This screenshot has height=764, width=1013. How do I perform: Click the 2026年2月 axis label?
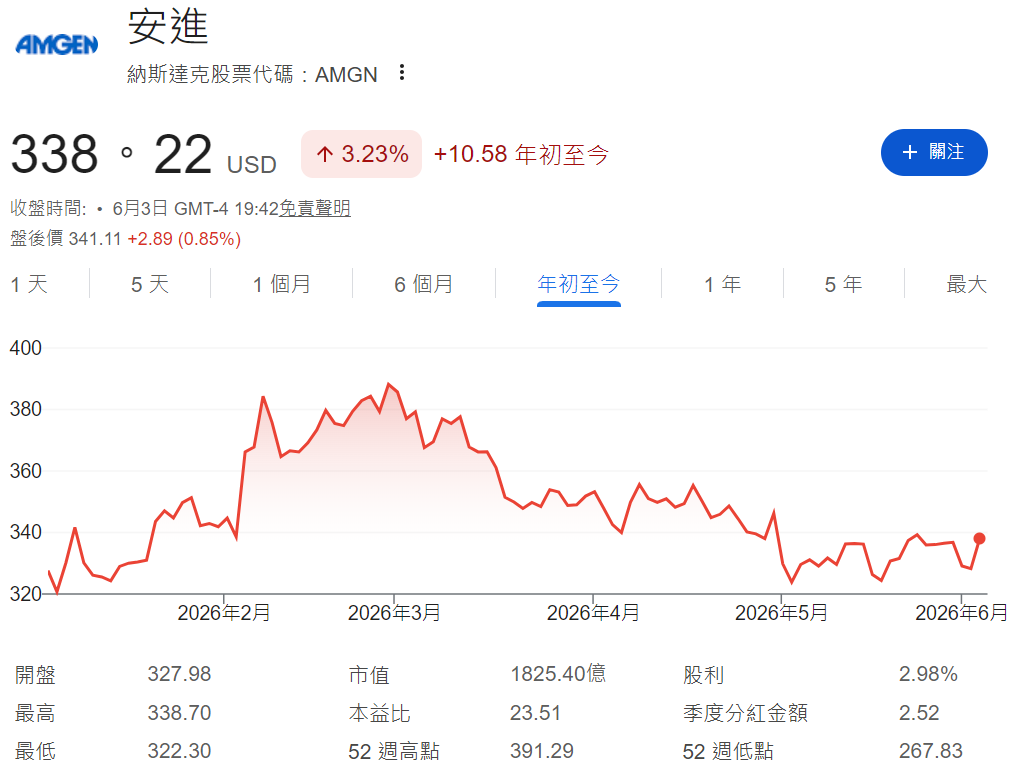tap(224, 613)
